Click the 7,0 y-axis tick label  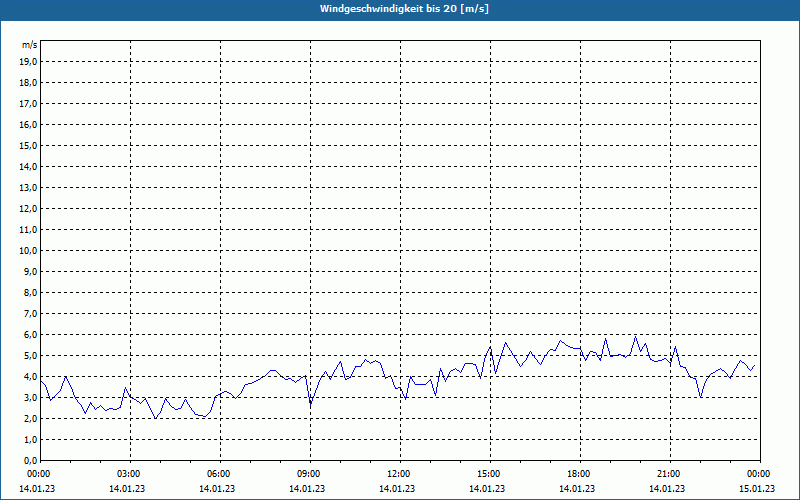point(30,313)
